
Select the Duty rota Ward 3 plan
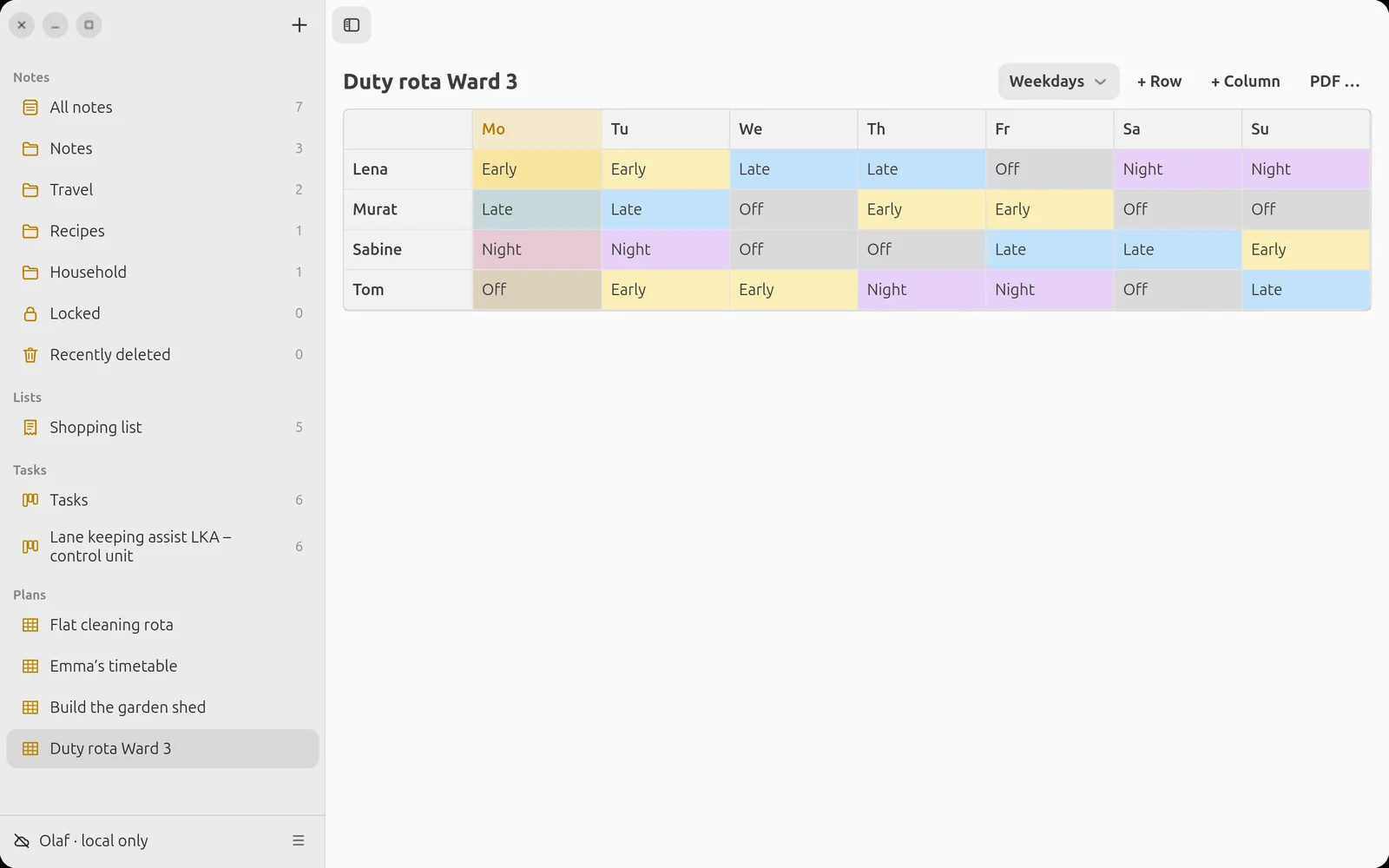[x=162, y=748]
